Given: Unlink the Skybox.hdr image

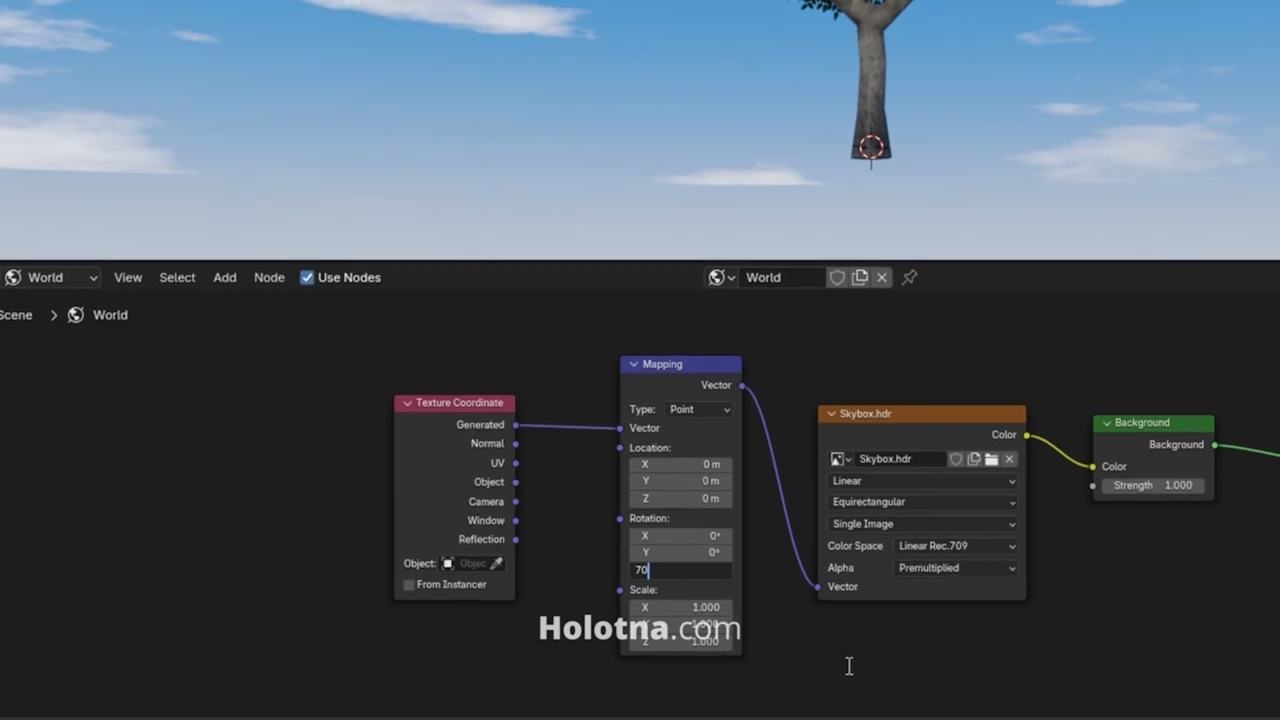Looking at the screenshot, I should (x=1009, y=459).
